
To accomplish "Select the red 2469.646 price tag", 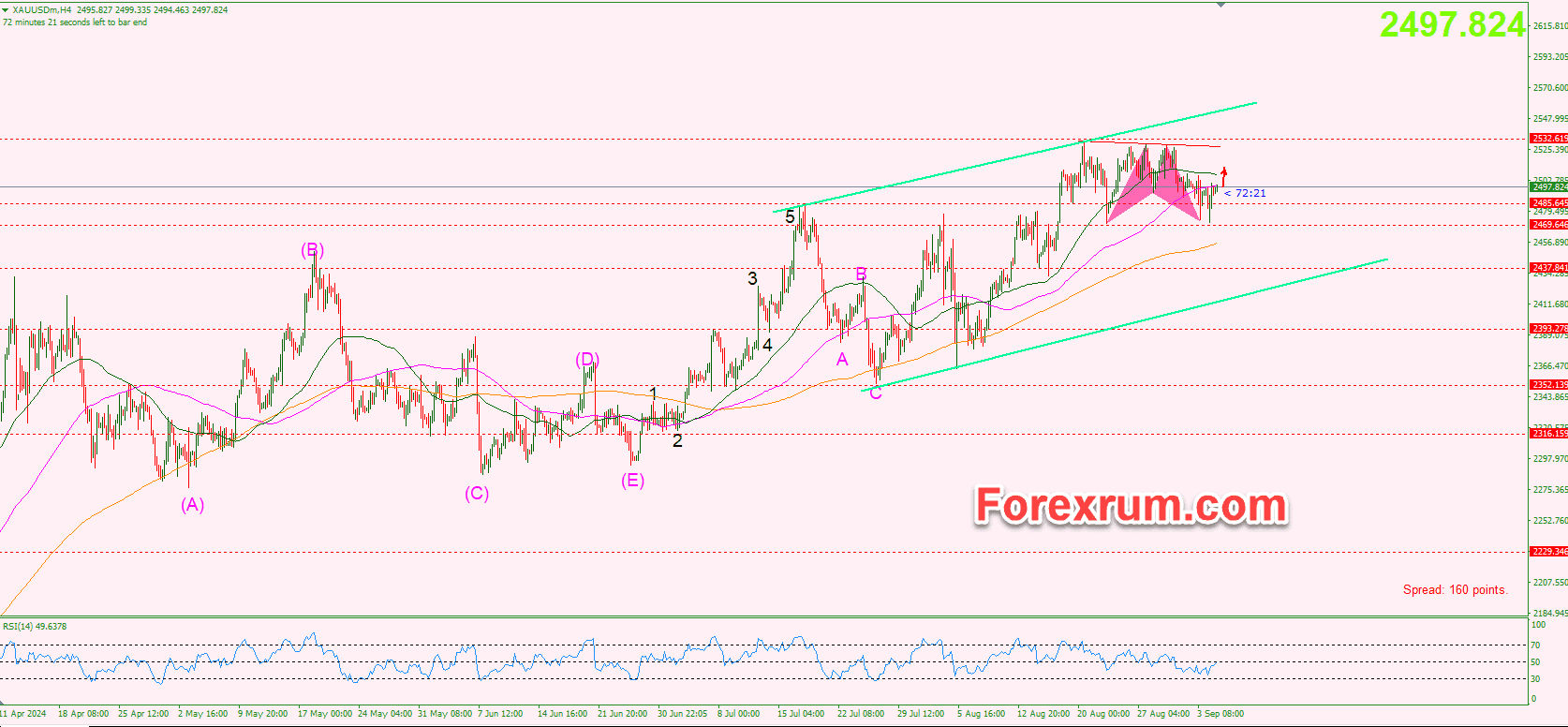I will point(1549,225).
